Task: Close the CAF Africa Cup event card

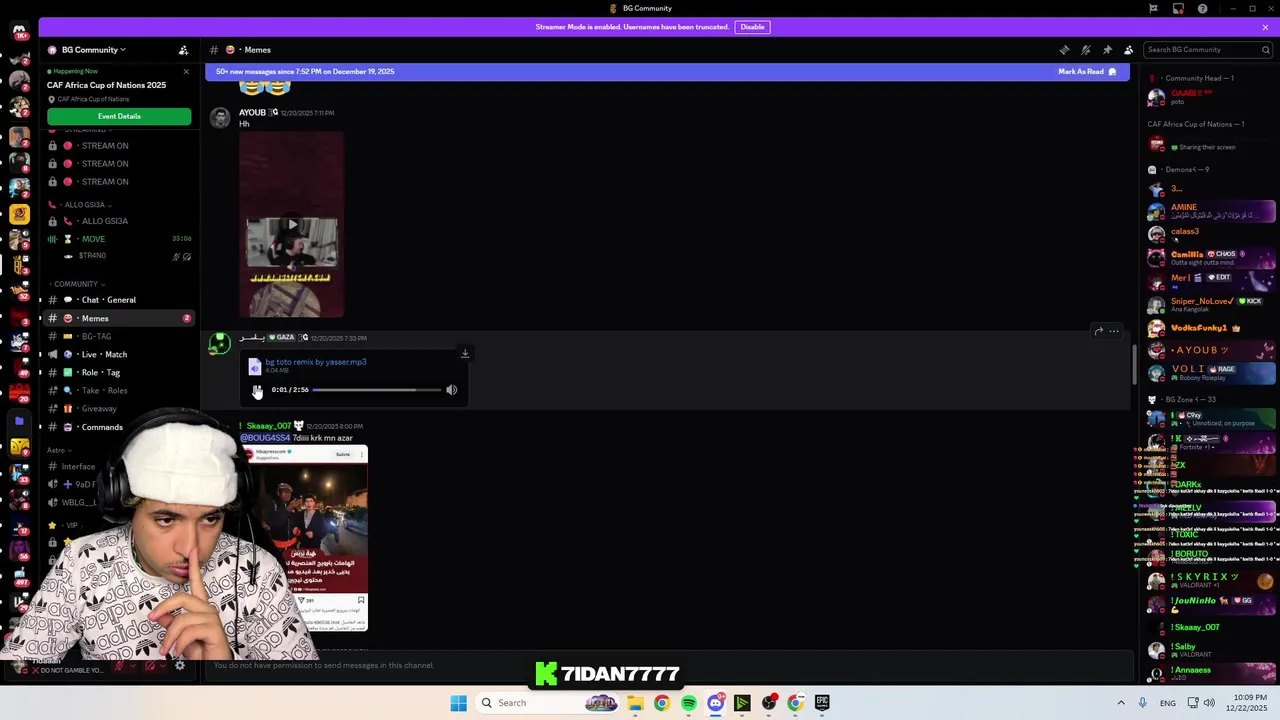Action: (x=186, y=71)
